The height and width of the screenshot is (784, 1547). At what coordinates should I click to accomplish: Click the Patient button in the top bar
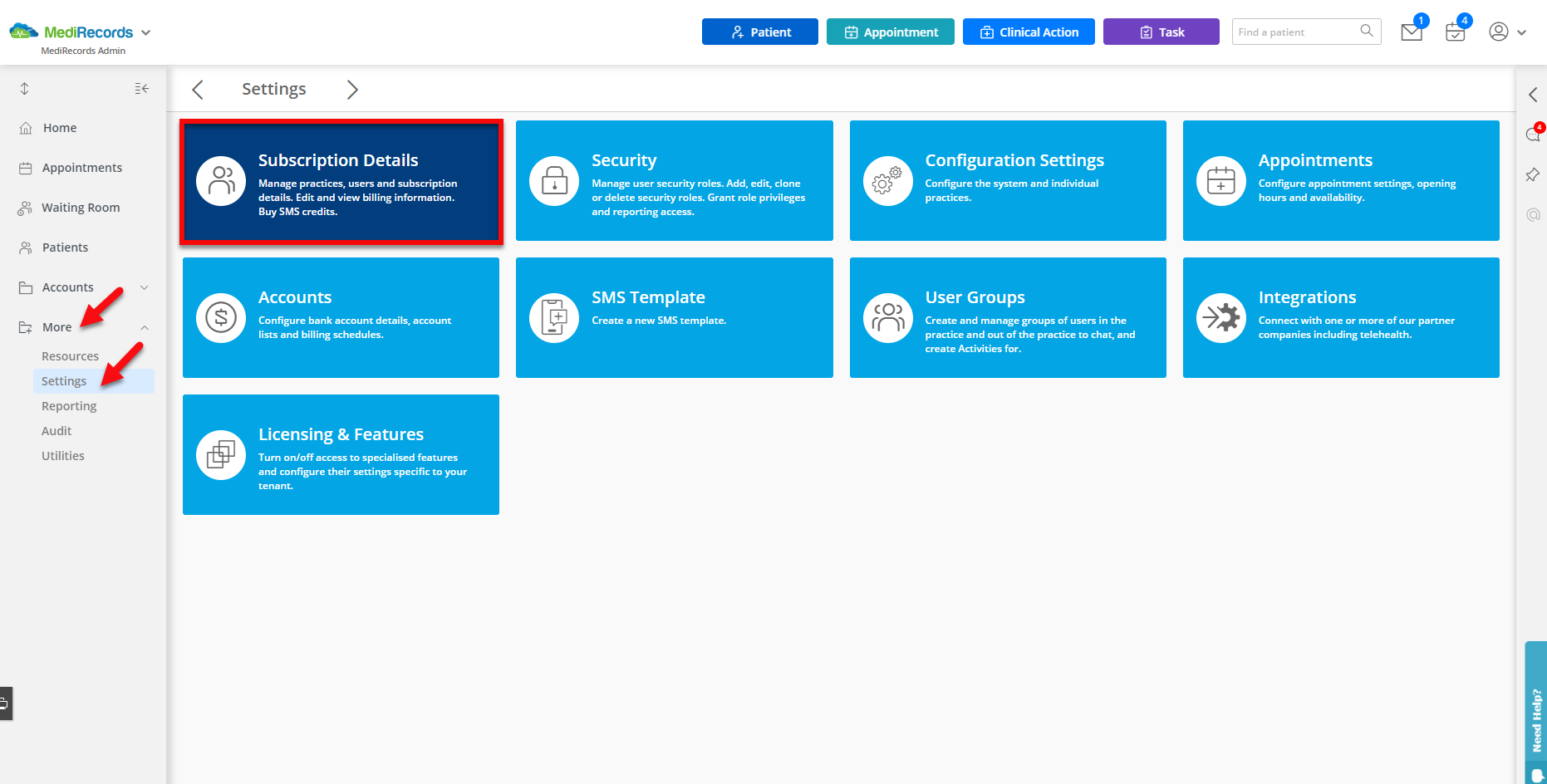759,32
